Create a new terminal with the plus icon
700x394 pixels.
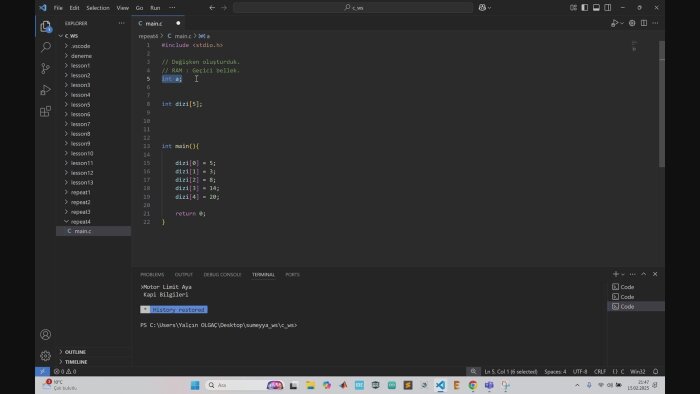[616, 274]
